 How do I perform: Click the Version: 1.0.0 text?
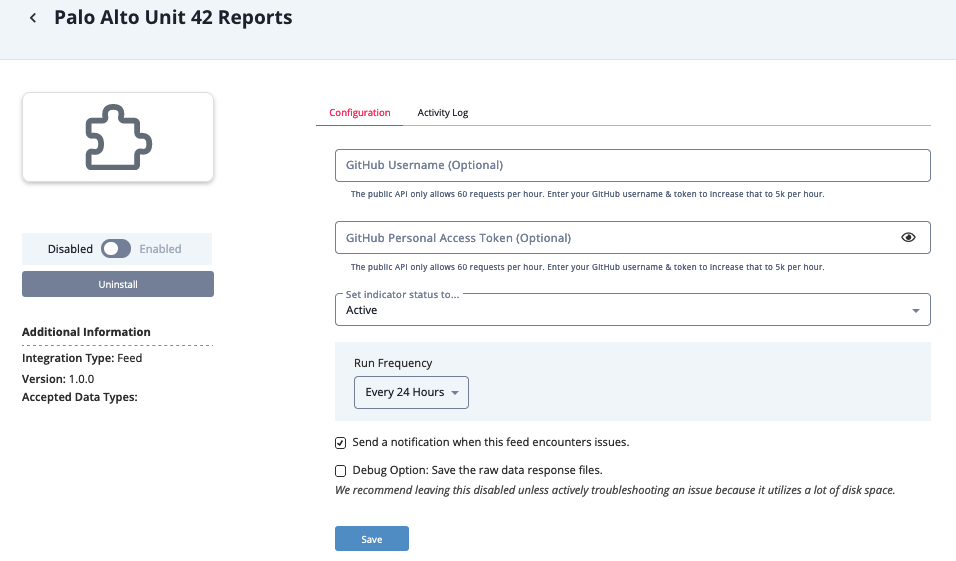pyautogui.click(x=58, y=379)
